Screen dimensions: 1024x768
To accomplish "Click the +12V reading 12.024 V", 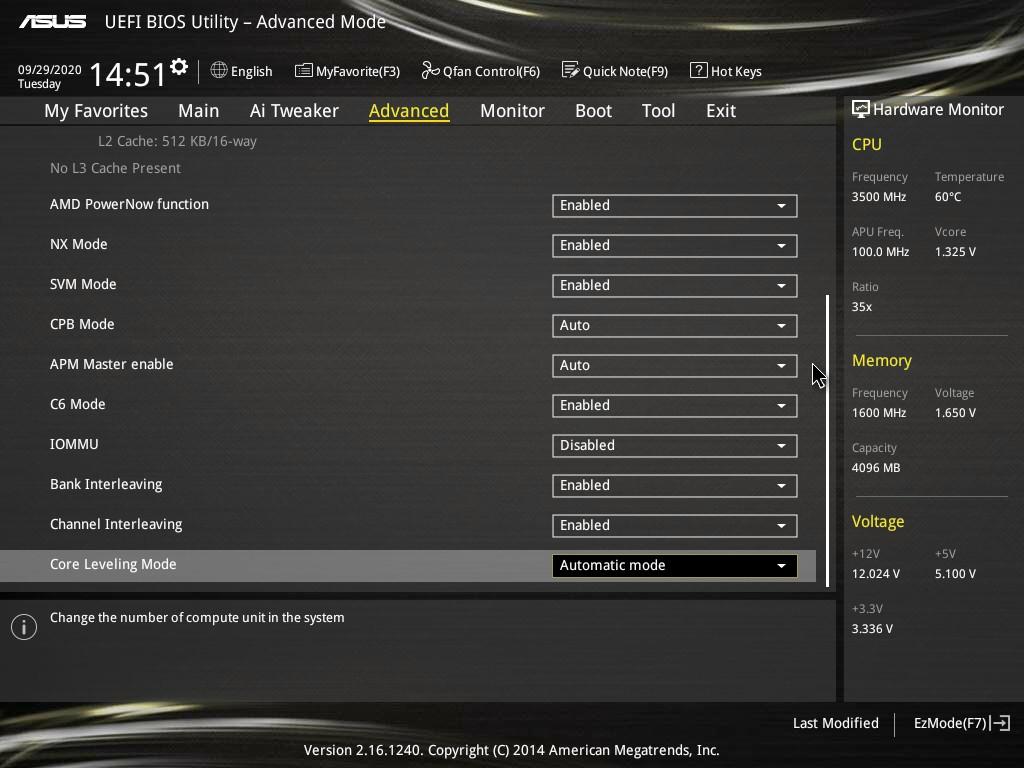I will point(876,573).
